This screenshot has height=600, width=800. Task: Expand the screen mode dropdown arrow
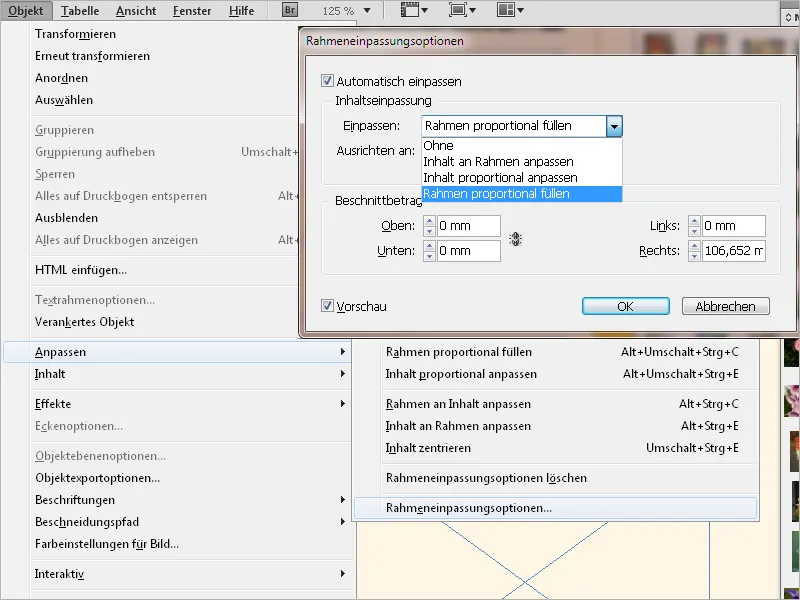point(471,10)
